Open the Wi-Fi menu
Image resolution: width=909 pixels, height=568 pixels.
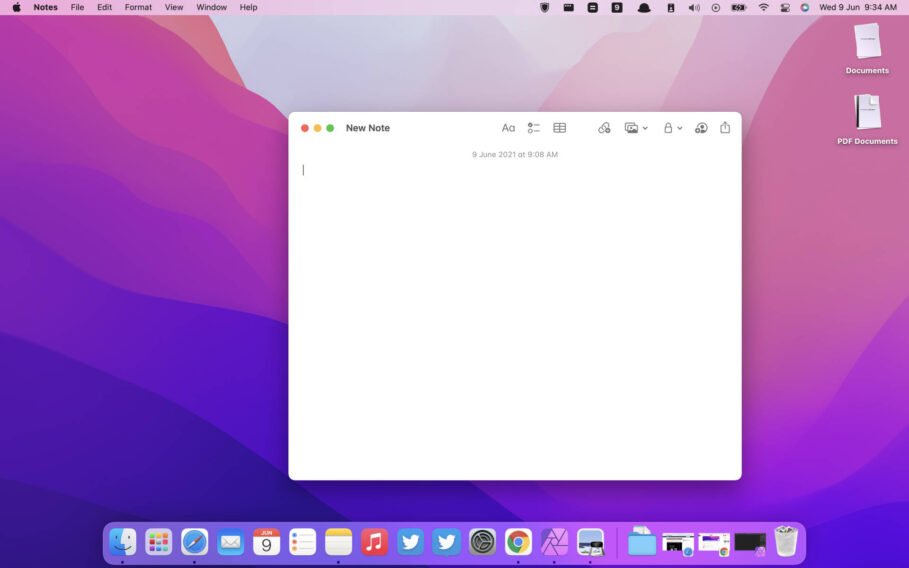[763, 8]
